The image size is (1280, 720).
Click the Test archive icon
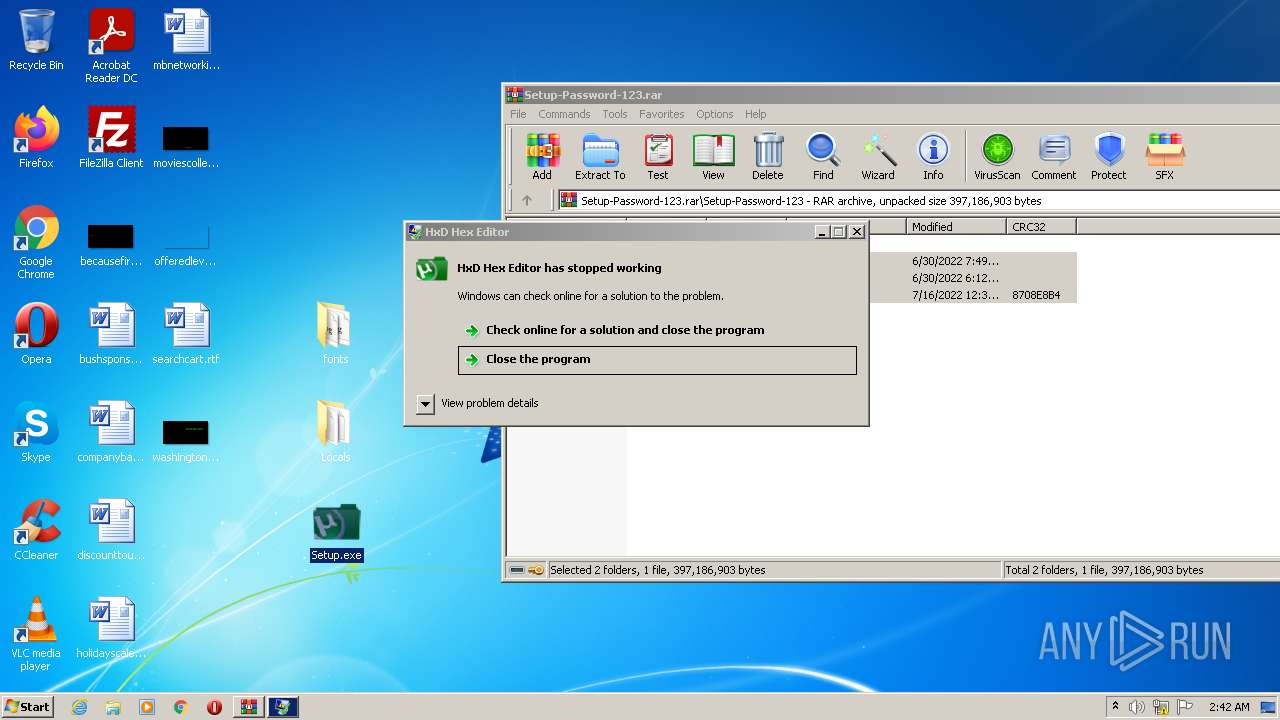658,157
